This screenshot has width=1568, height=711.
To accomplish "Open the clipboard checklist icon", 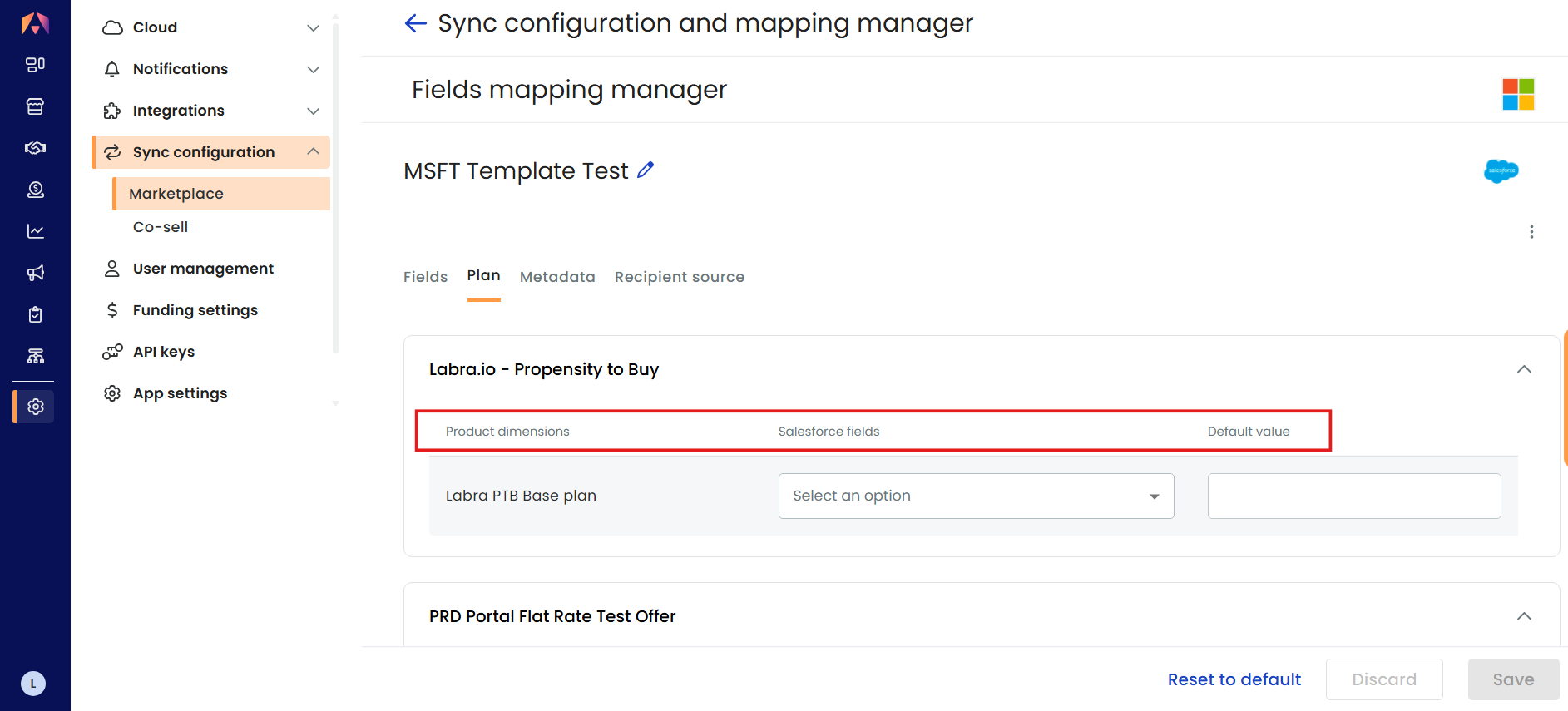I will point(35,314).
